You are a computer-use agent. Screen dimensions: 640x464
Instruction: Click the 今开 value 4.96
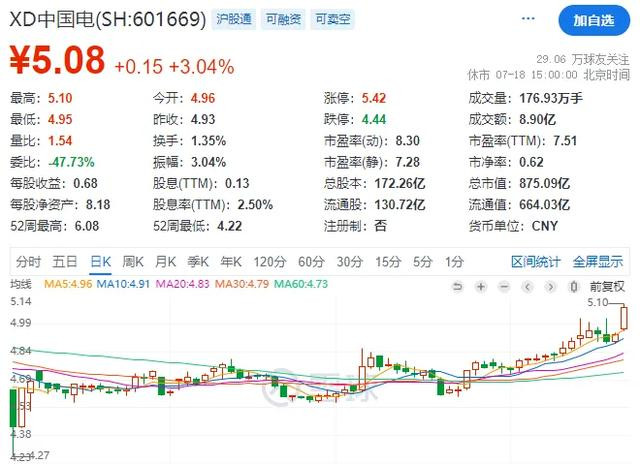[203, 98]
